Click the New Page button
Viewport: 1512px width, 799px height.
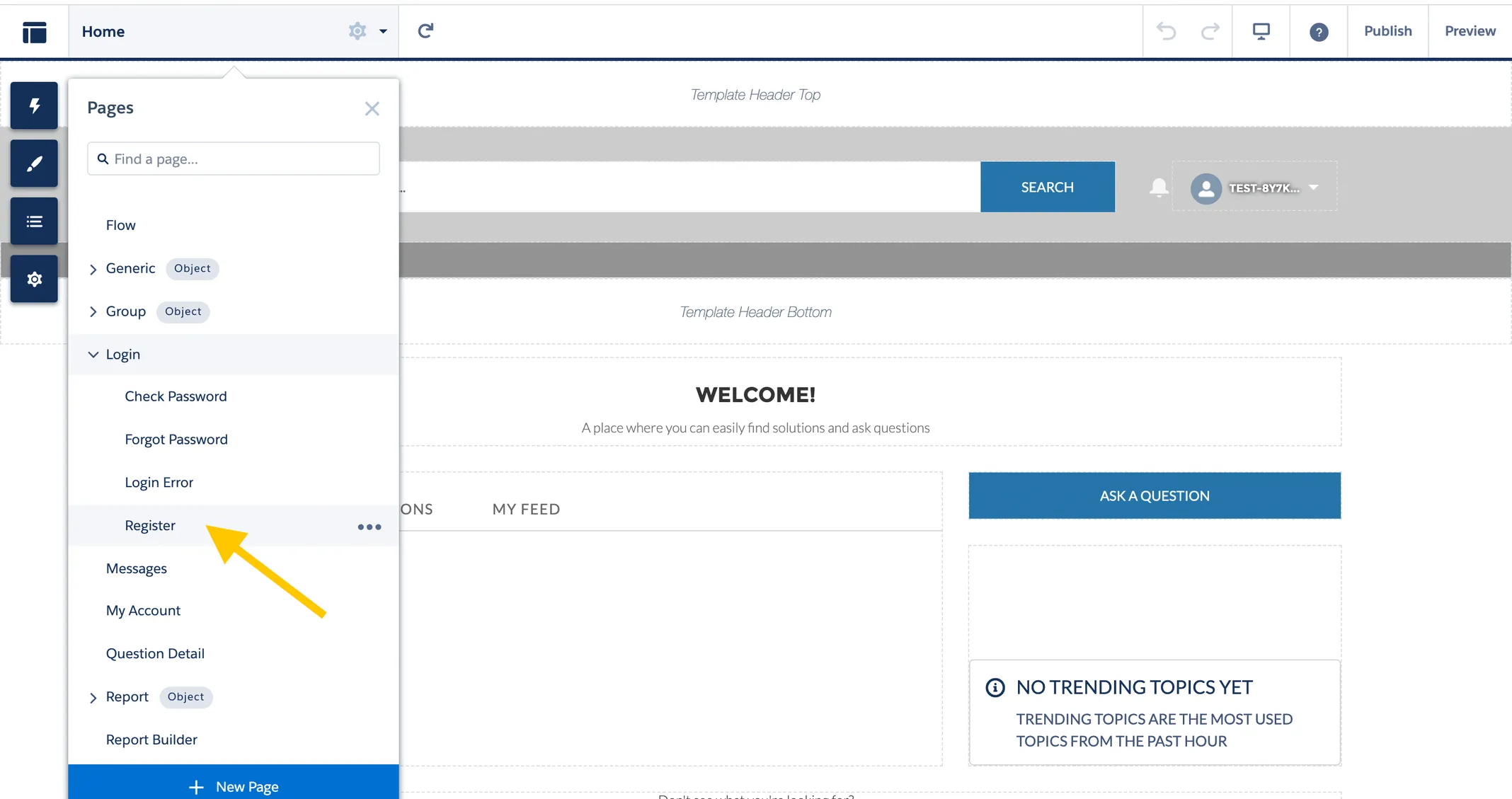pos(234,786)
